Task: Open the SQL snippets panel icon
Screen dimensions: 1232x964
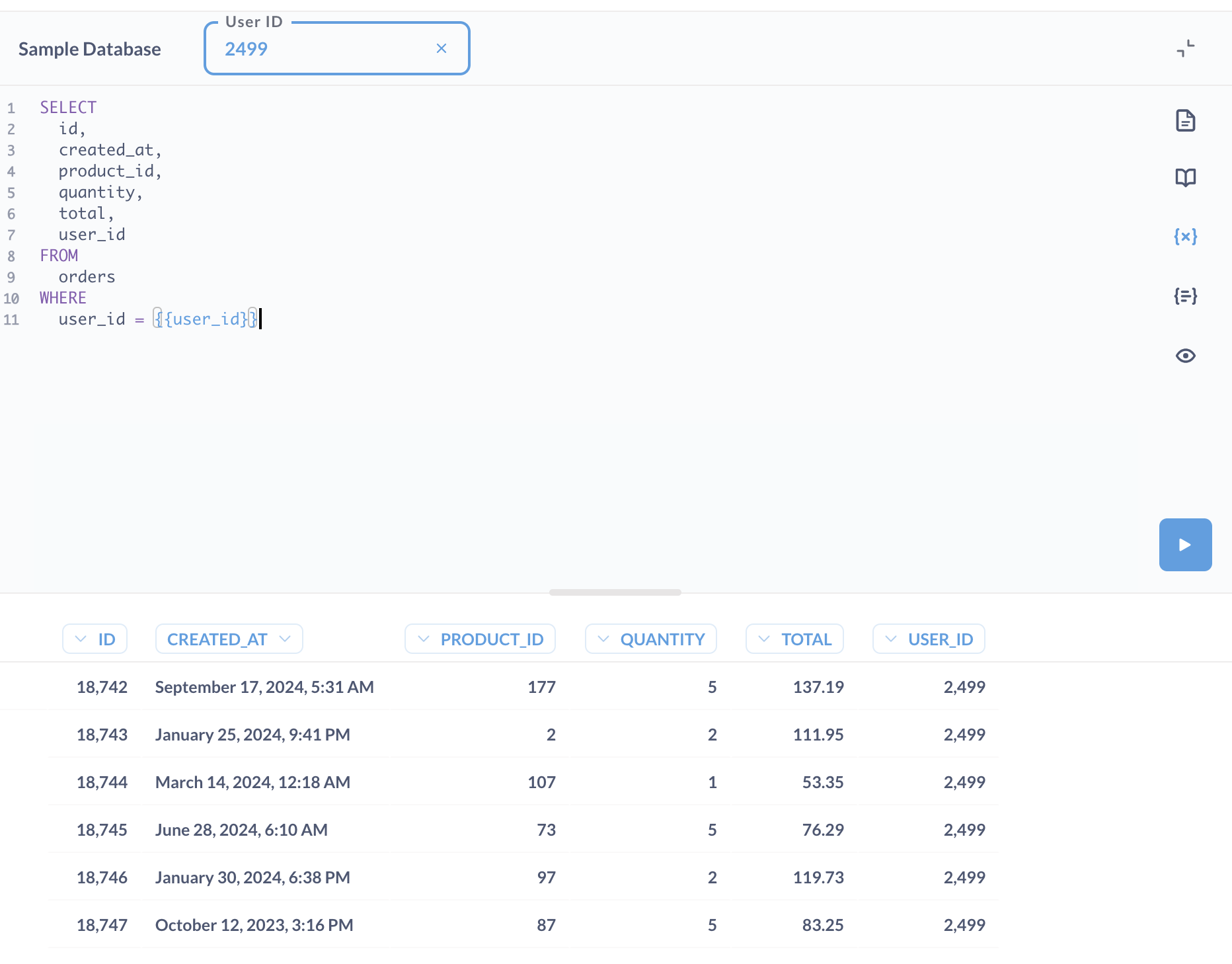Action: pos(1185,296)
